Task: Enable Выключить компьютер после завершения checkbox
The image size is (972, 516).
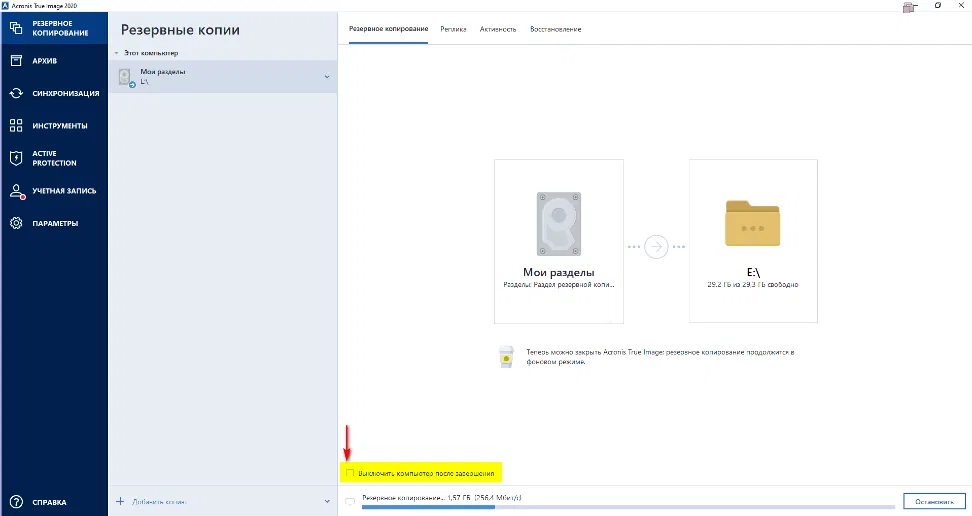Action: (350, 473)
